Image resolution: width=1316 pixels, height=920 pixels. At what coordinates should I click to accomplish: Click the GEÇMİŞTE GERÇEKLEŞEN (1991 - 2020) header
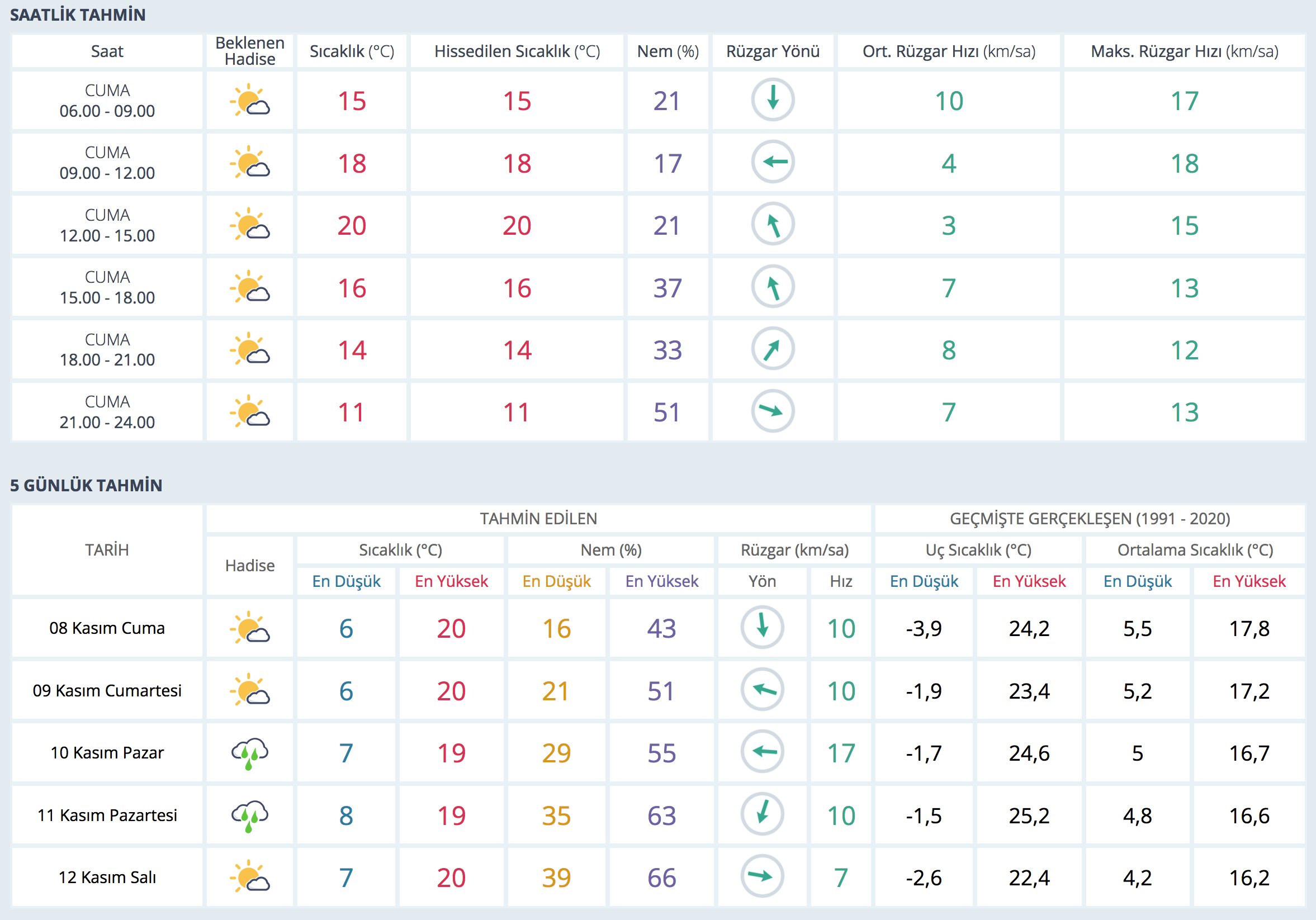tap(1090, 519)
